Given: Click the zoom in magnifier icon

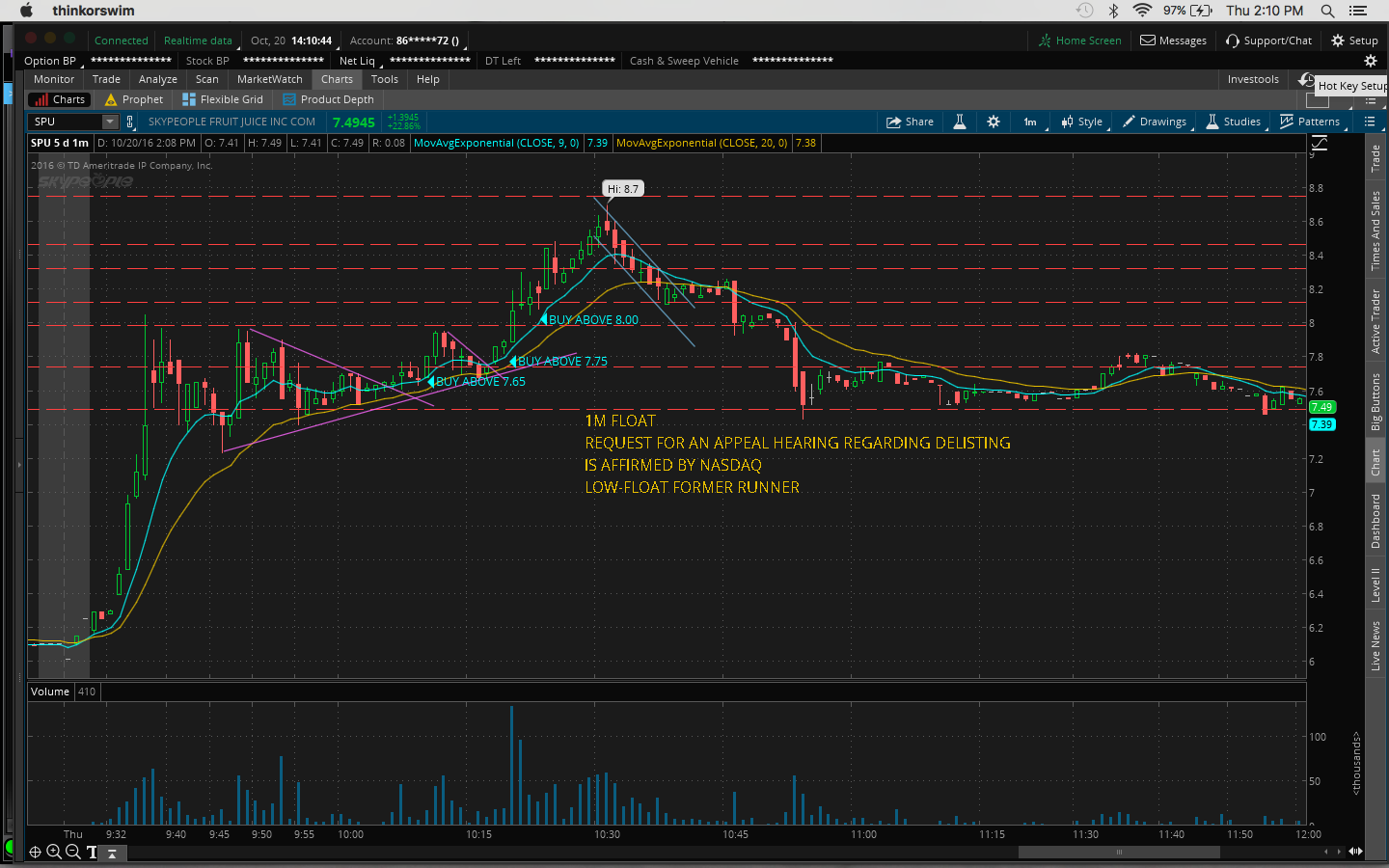Looking at the screenshot, I should point(54,852).
